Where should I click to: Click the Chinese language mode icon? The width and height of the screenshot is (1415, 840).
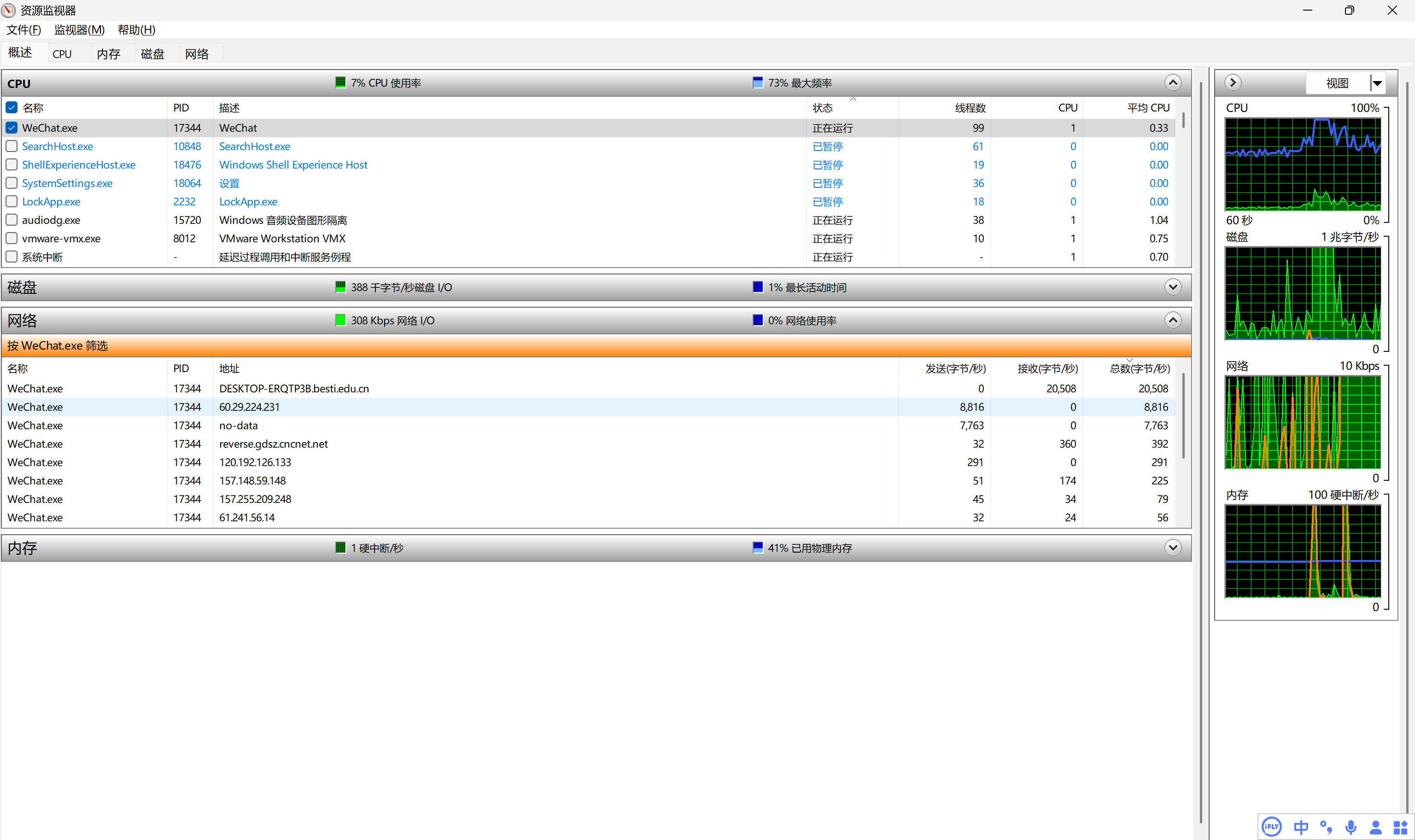[1301, 827]
